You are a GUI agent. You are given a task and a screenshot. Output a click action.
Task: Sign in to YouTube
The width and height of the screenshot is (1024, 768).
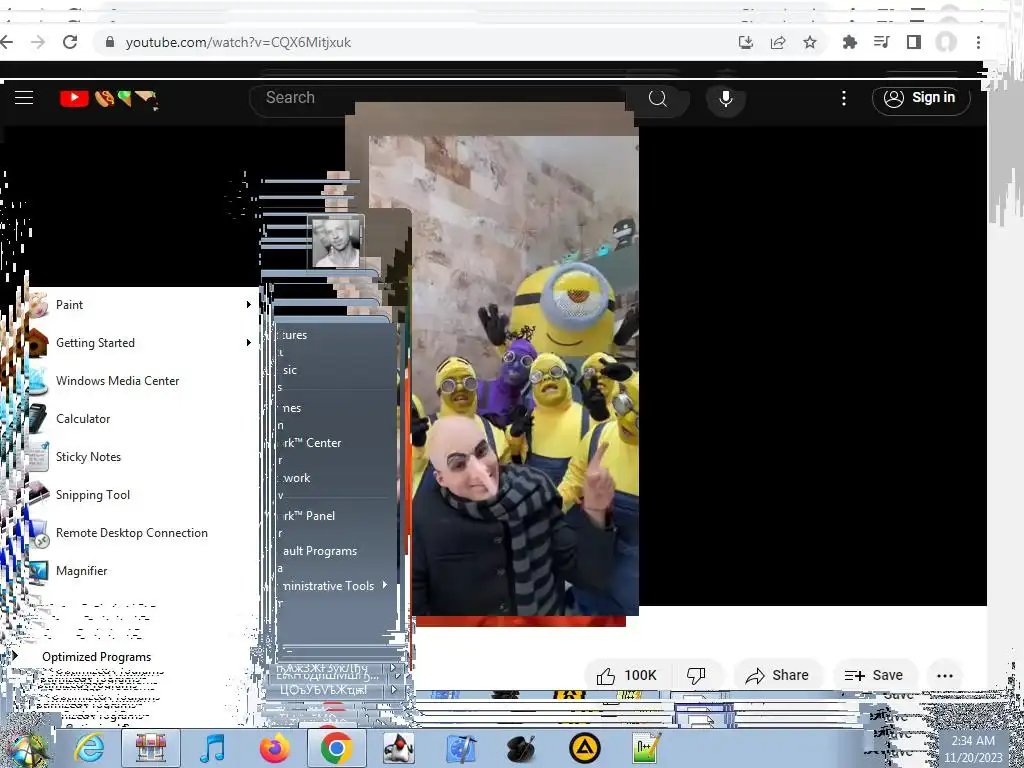coord(921,98)
